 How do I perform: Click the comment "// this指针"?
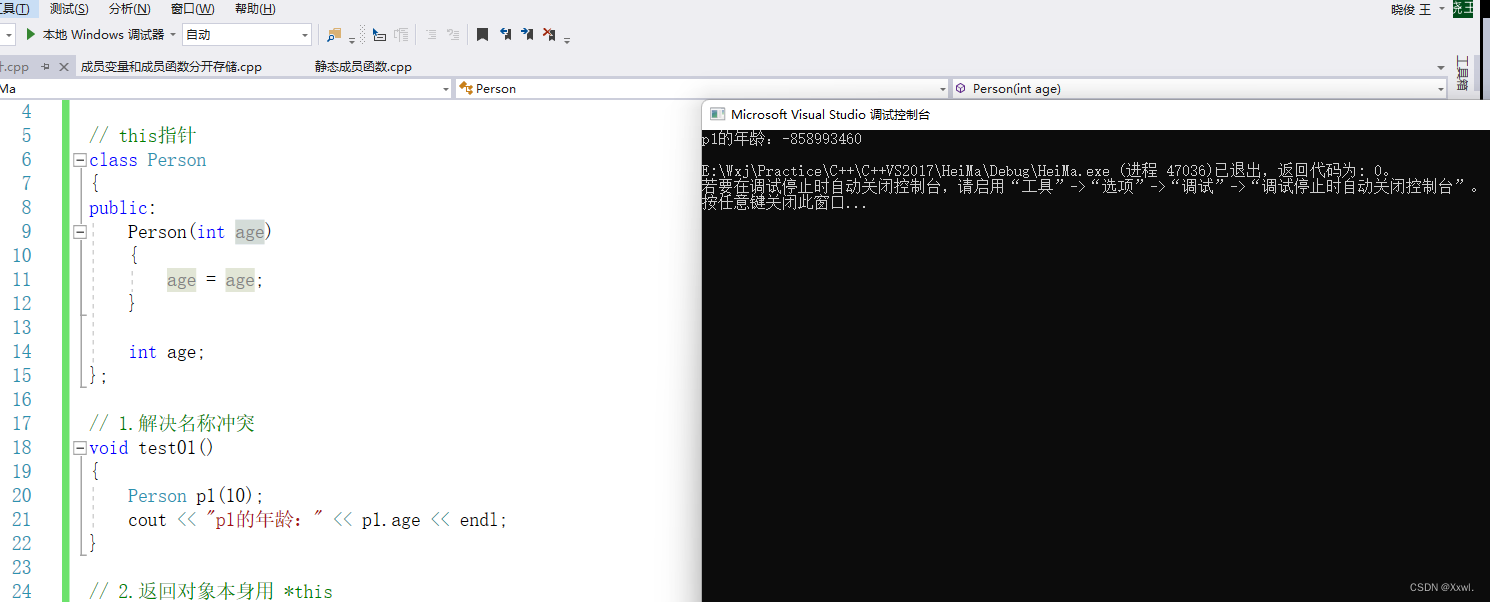[143, 136]
